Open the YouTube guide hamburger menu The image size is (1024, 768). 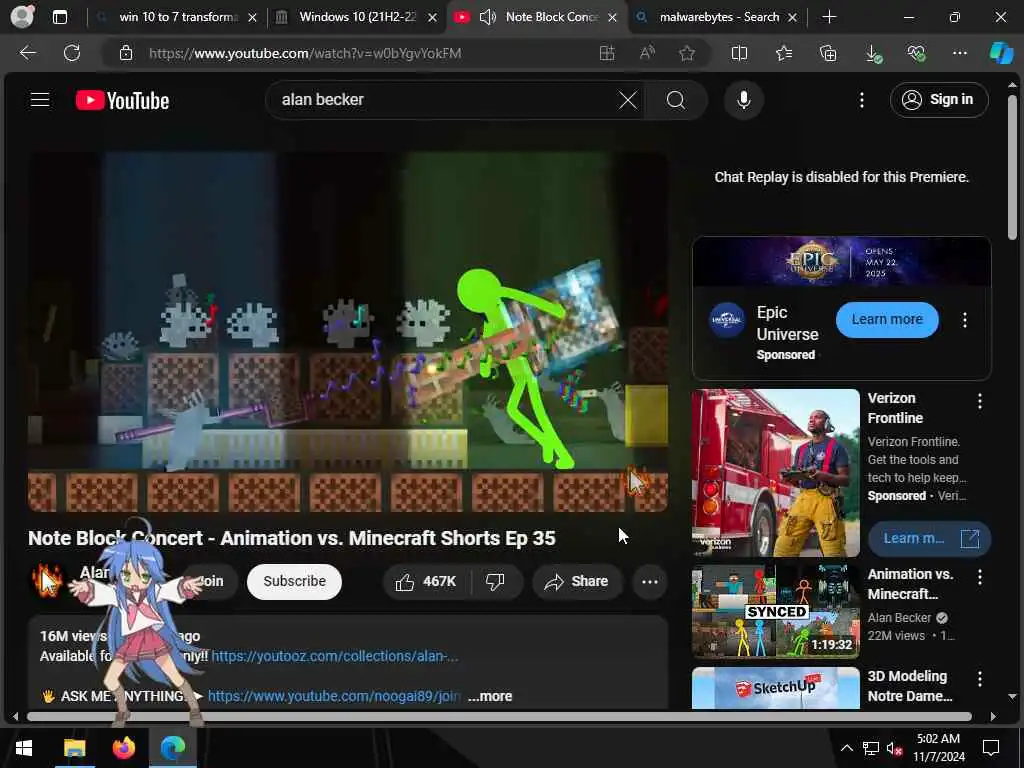[x=40, y=100]
